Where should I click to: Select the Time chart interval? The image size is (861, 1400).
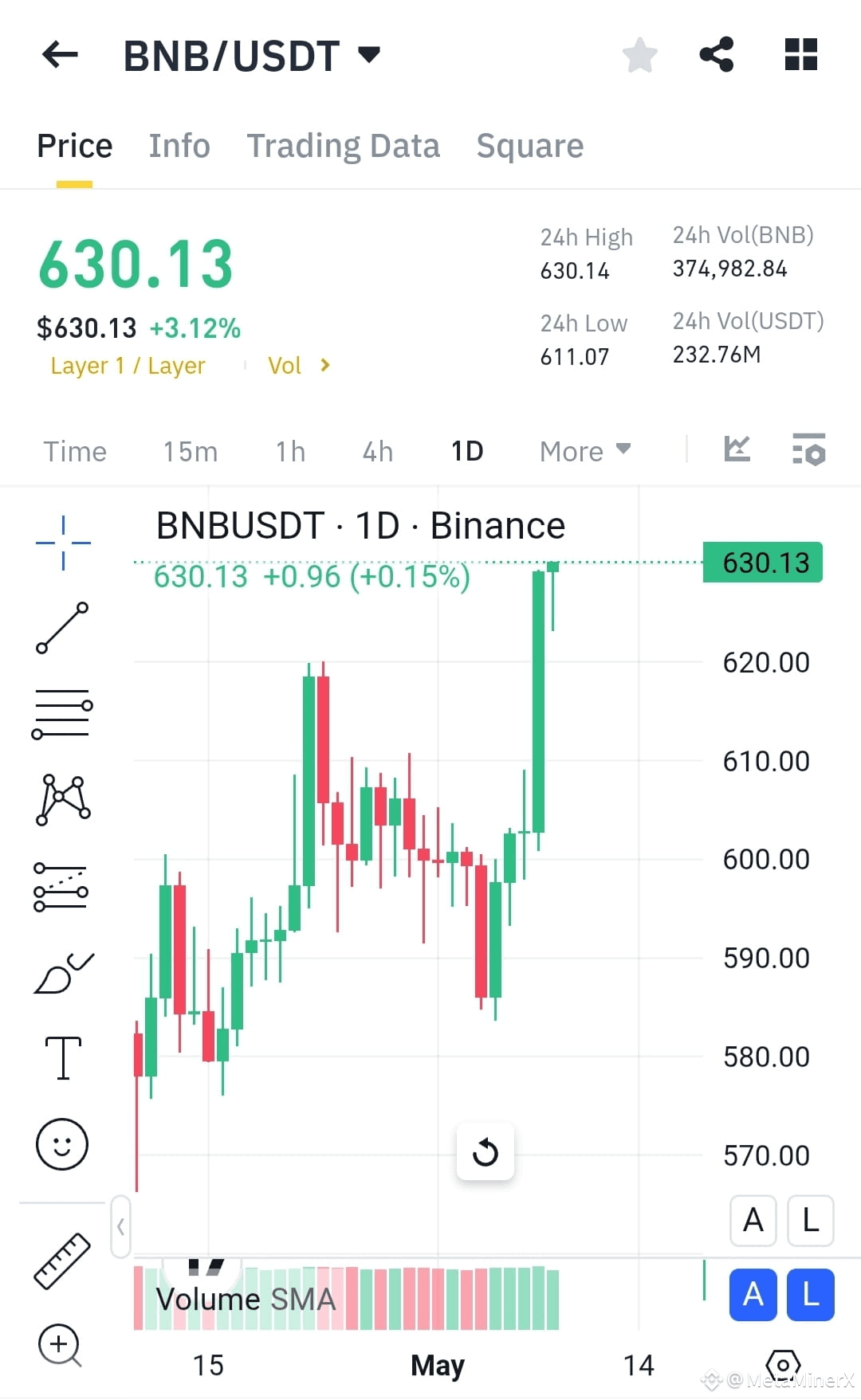pyautogui.click(x=75, y=452)
